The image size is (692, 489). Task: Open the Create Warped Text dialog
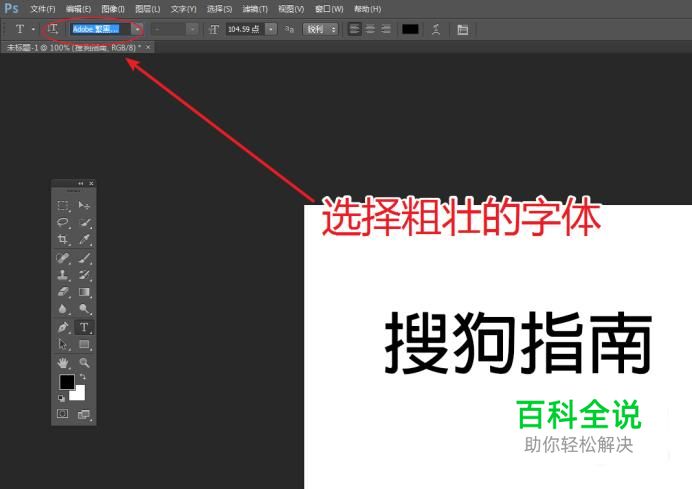click(x=436, y=29)
